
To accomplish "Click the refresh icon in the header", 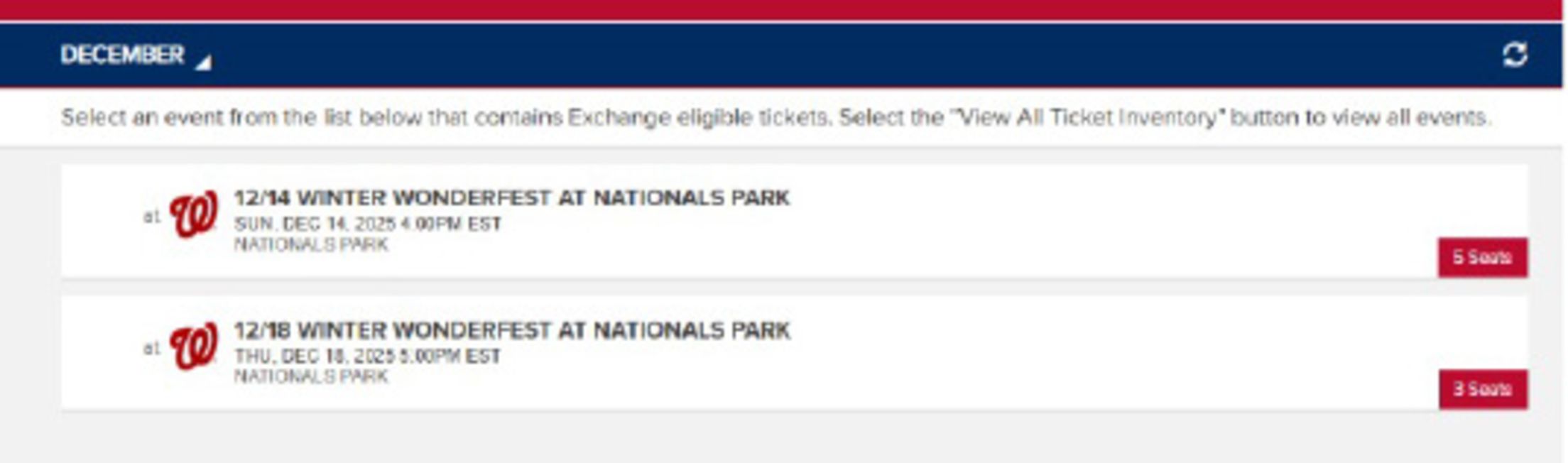I will coord(1514,55).
